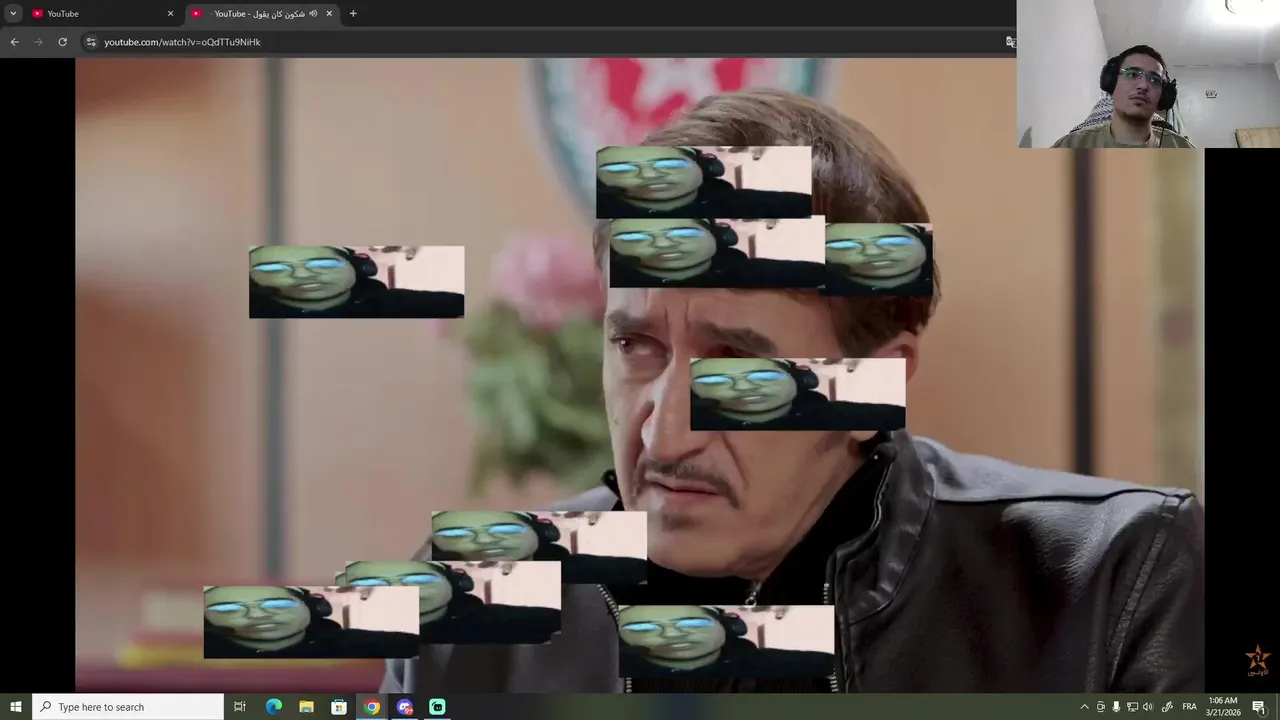1280x720 pixels.
Task: Reload the current YouTube page
Action: click(62, 42)
